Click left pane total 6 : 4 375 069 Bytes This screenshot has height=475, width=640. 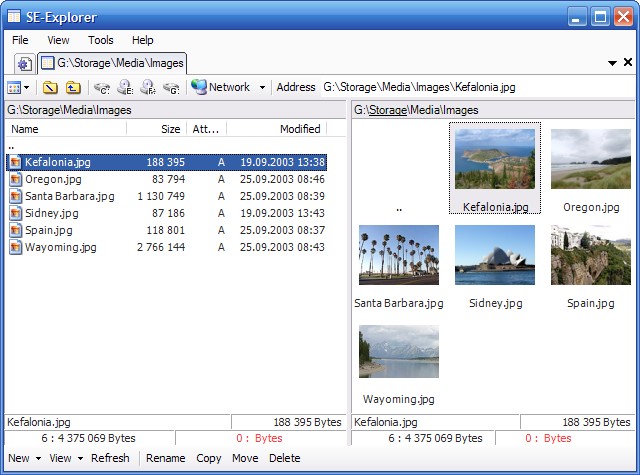pos(89,438)
